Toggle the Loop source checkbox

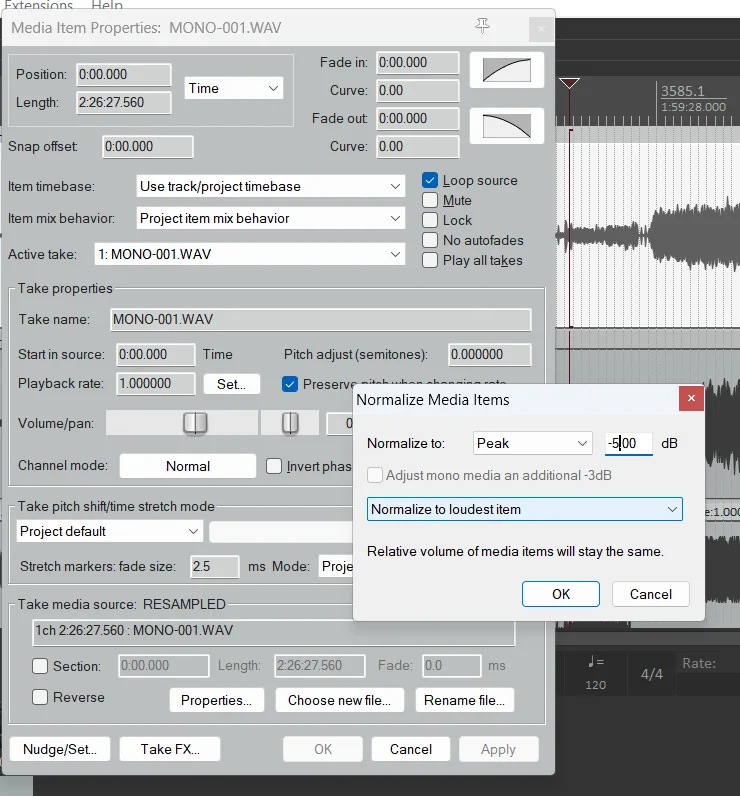point(429,180)
